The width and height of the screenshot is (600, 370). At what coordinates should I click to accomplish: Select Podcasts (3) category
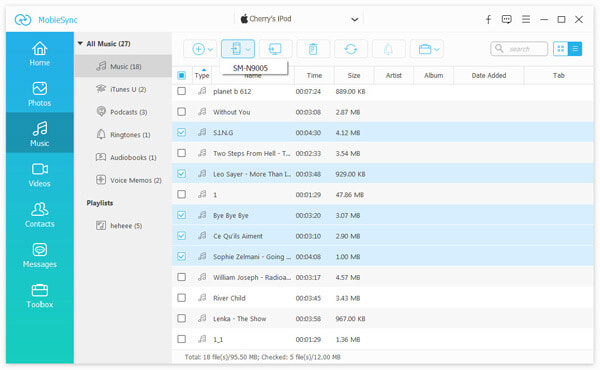click(122, 112)
